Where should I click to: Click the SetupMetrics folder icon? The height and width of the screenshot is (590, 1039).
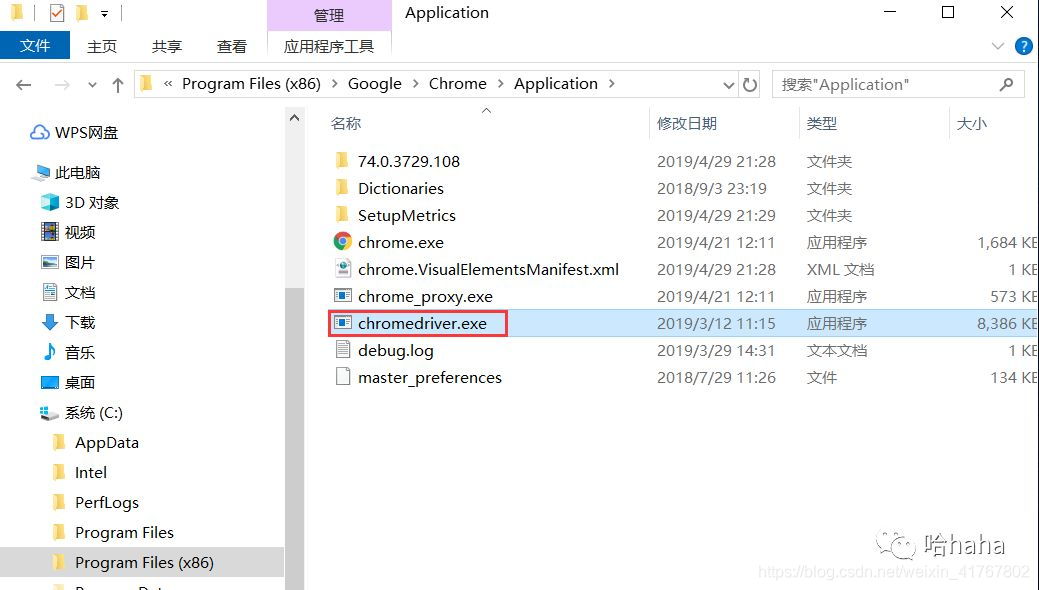pyautogui.click(x=342, y=215)
